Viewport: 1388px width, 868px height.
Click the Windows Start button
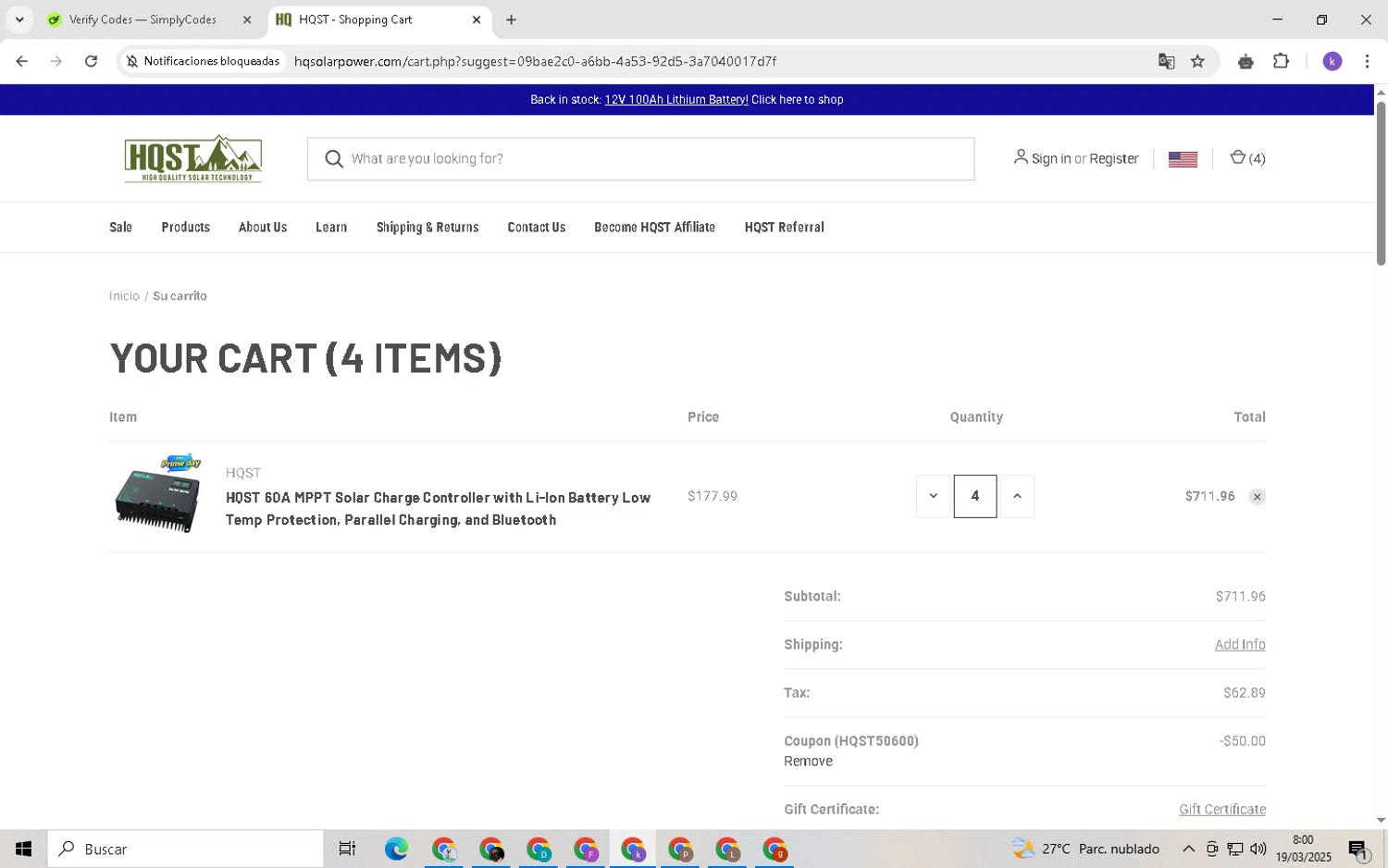click(23, 849)
